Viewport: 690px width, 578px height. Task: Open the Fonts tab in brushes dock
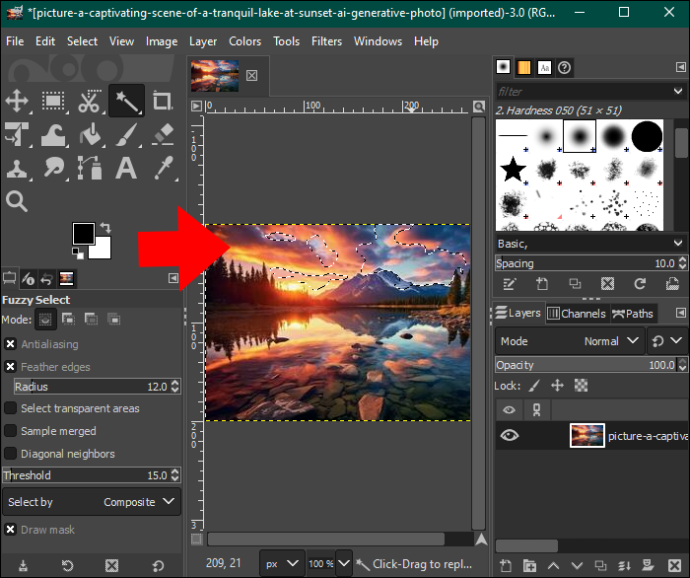coord(544,67)
